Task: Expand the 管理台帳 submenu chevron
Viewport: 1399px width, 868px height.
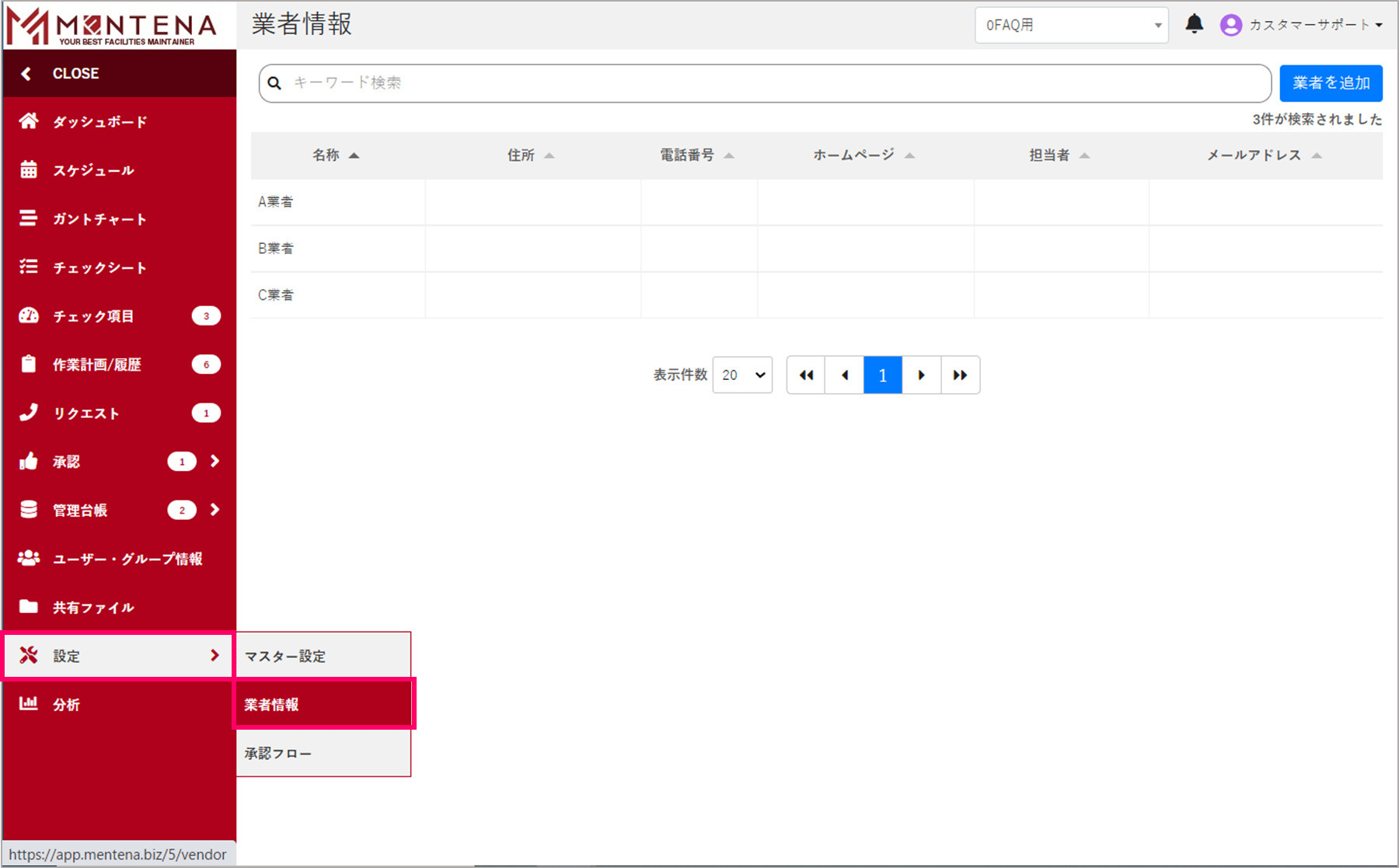Action: pyautogui.click(x=215, y=510)
